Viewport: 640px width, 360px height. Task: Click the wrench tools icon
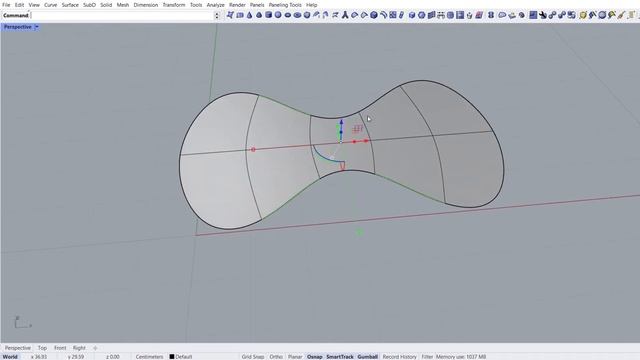[543, 15]
